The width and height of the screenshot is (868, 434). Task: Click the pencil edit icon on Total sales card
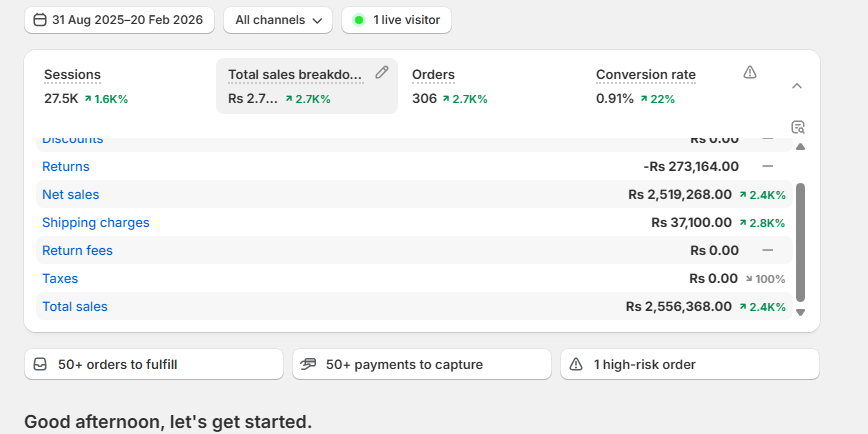pos(381,73)
